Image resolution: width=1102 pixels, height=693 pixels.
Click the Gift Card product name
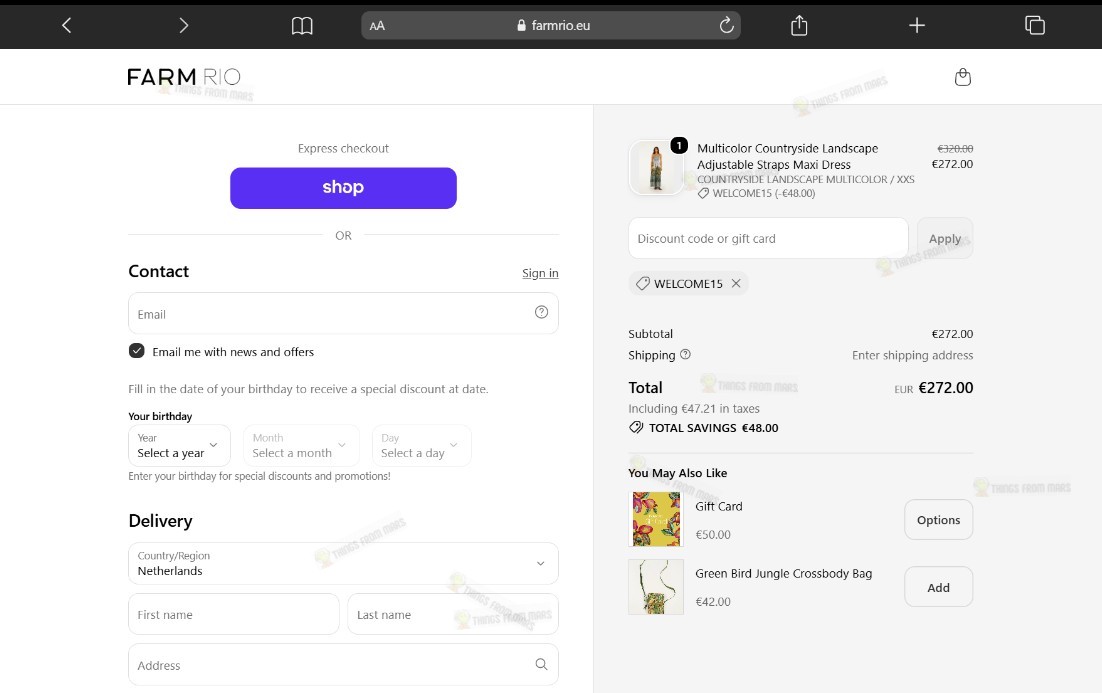tap(718, 506)
